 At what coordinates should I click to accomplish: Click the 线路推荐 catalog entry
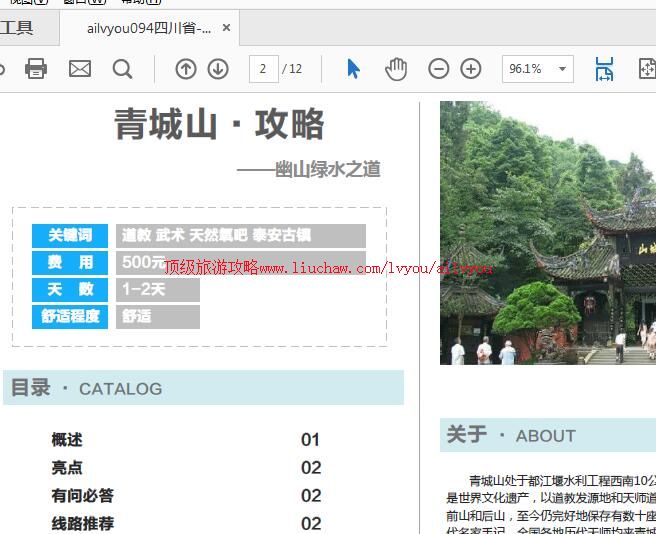[x=83, y=523]
